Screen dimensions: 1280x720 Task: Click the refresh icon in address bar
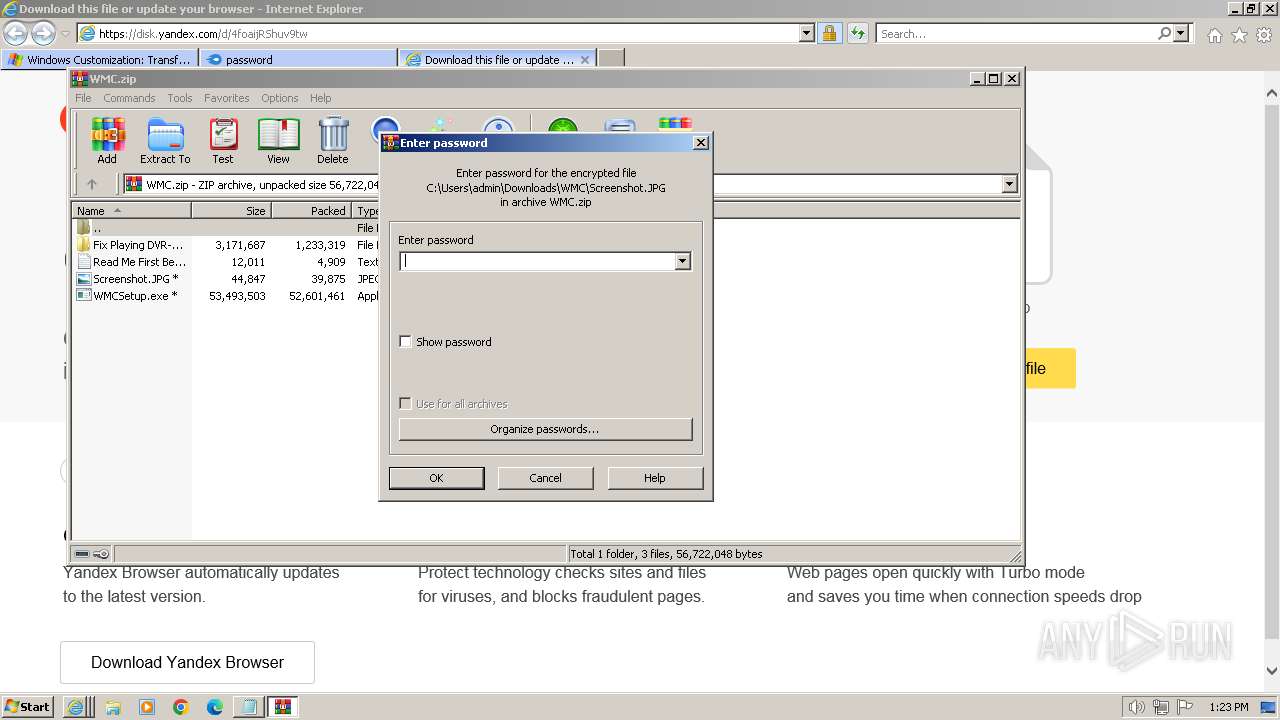(857, 33)
